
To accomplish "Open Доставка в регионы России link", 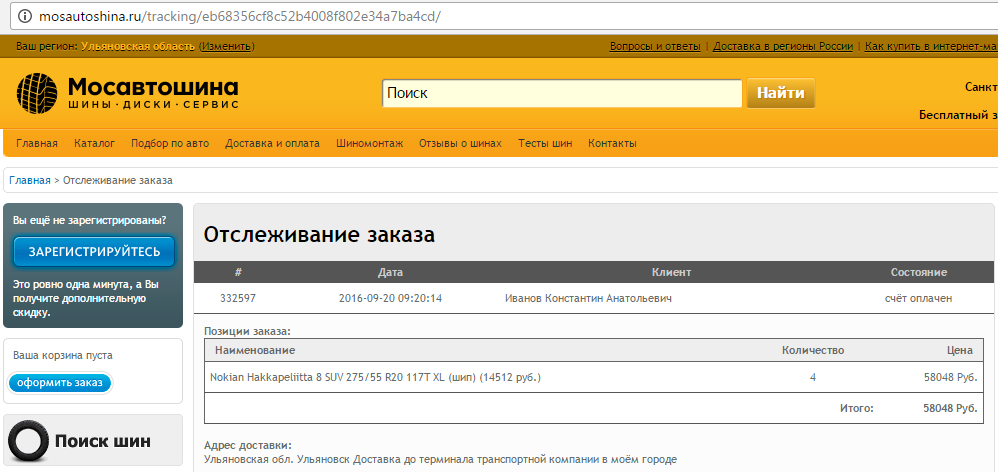I will tap(783, 47).
